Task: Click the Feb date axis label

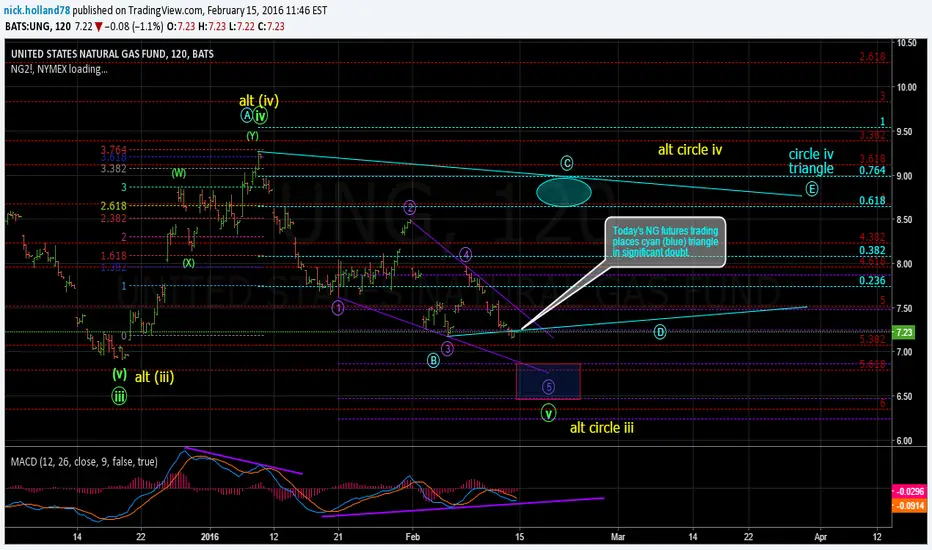Action: pos(413,537)
